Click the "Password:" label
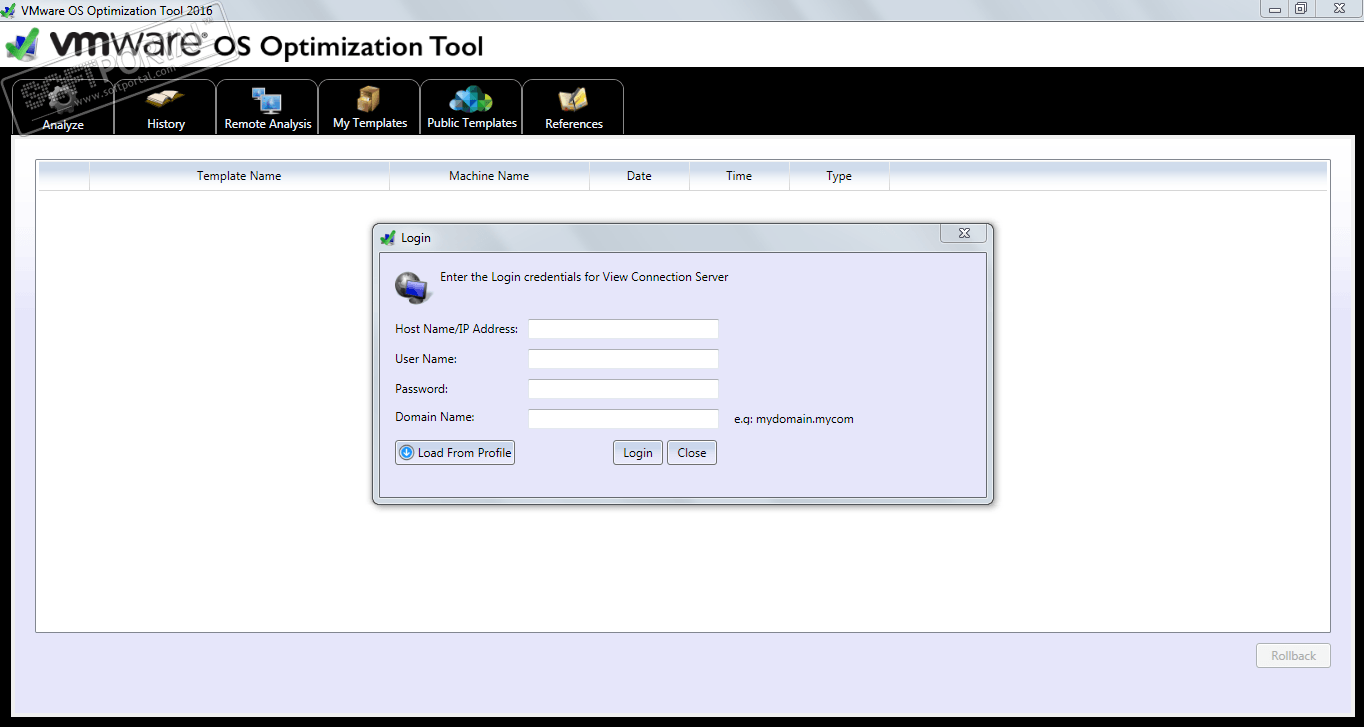Image resolution: width=1364 pixels, height=727 pixels. click(422, 389)
